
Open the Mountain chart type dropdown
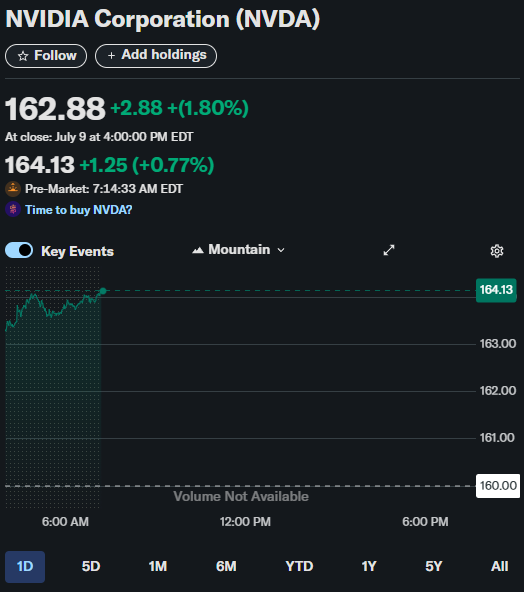click(x=239, y=250)
